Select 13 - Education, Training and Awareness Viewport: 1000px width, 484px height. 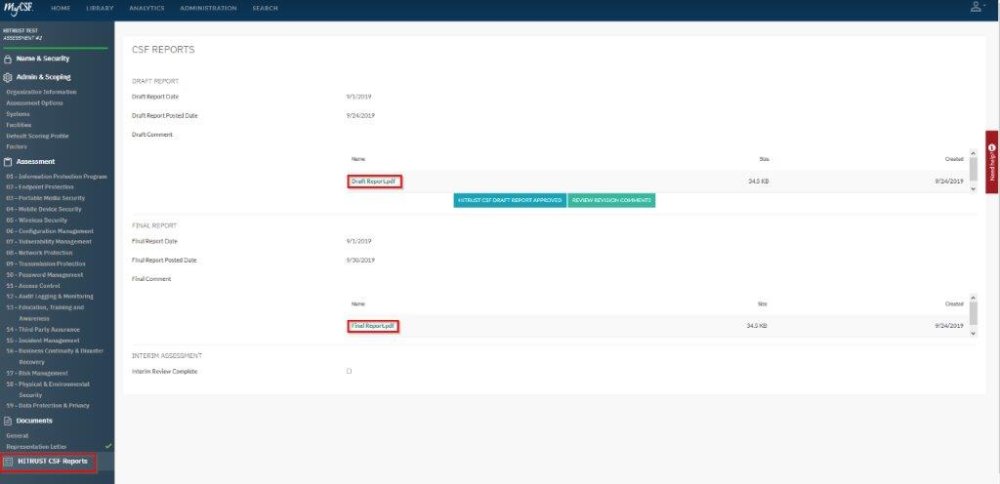coord(45,312)
